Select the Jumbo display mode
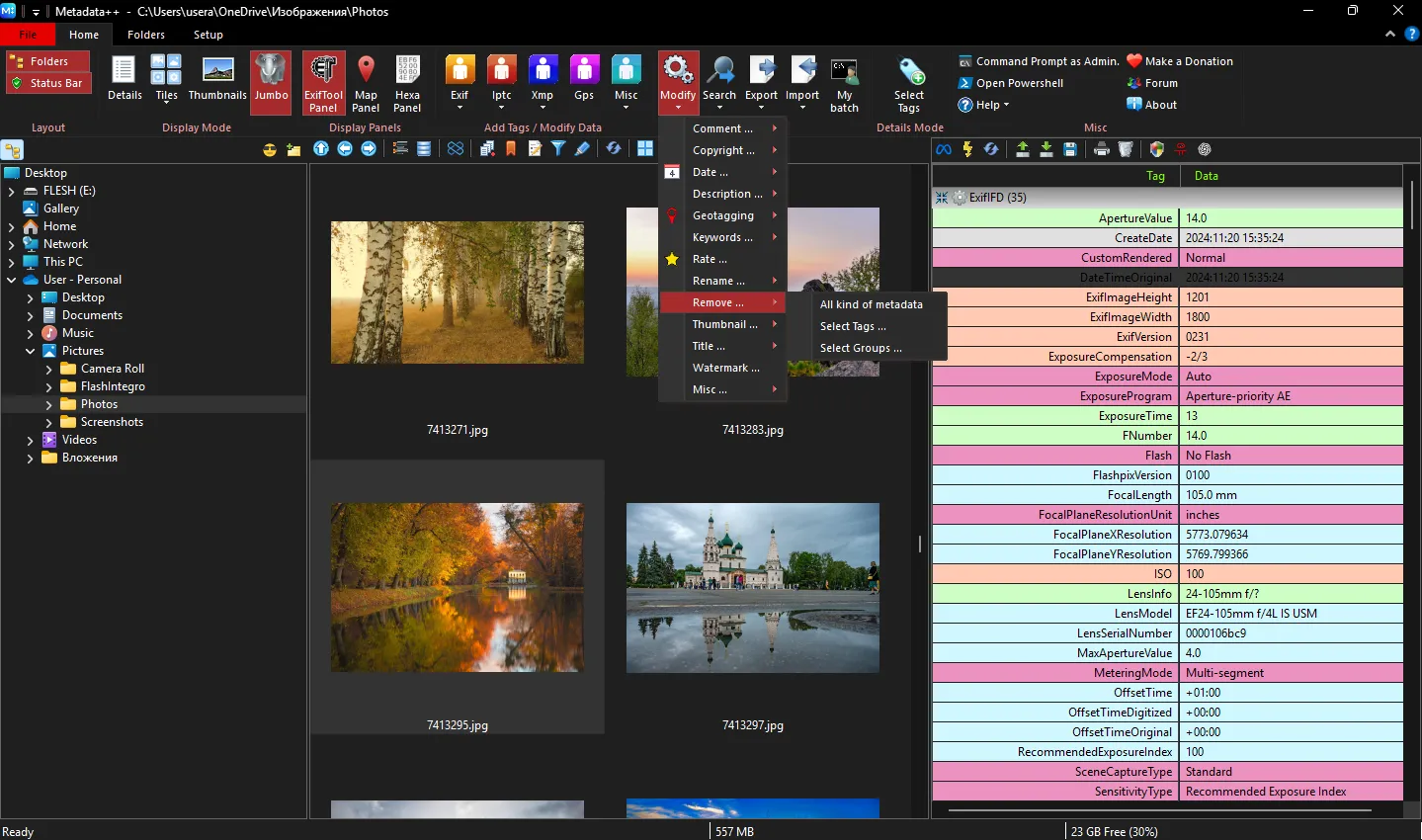The image size is (1422, 840). pos(271,83)
